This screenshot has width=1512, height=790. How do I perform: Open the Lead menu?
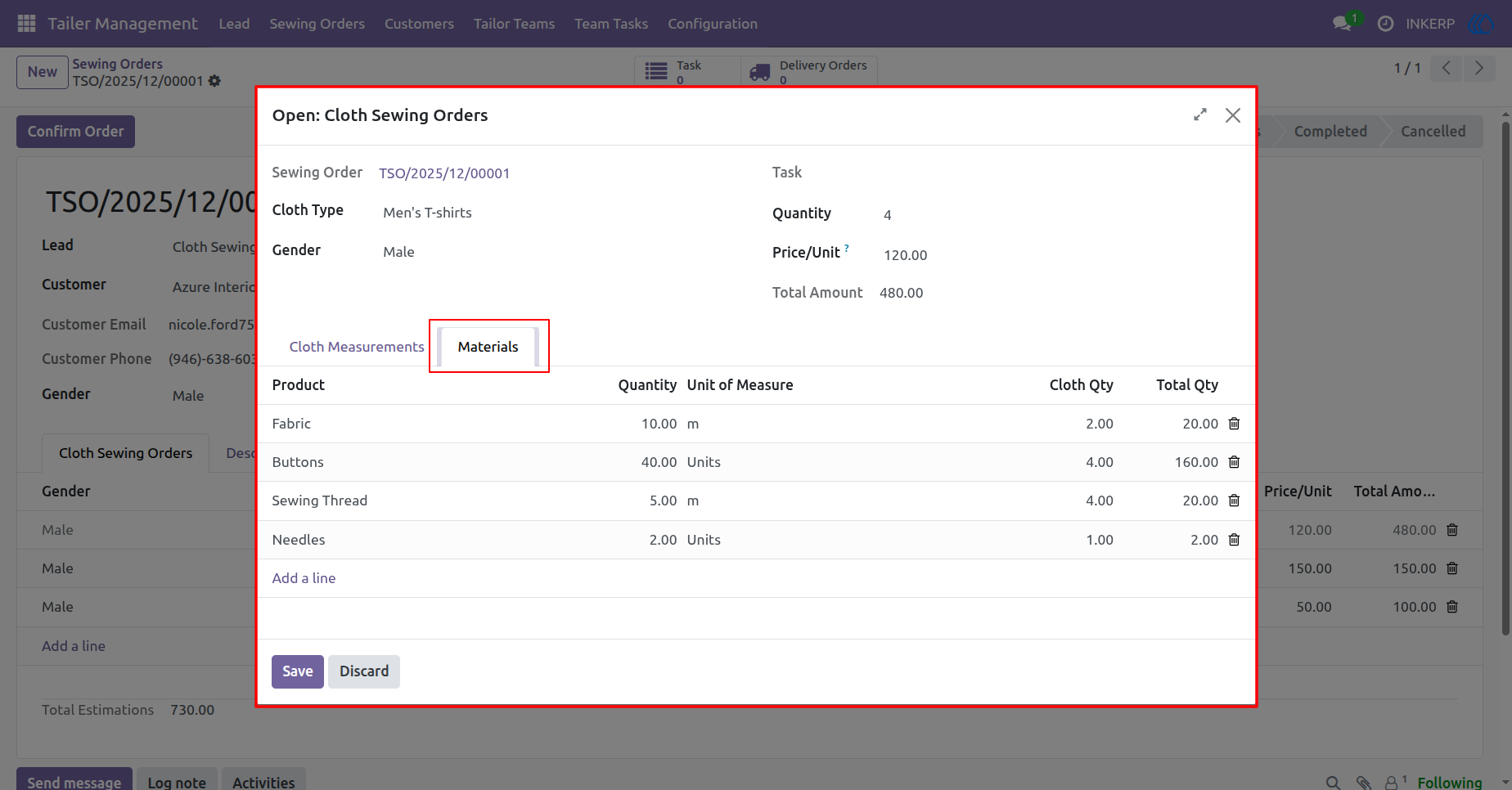pos(234,24)
